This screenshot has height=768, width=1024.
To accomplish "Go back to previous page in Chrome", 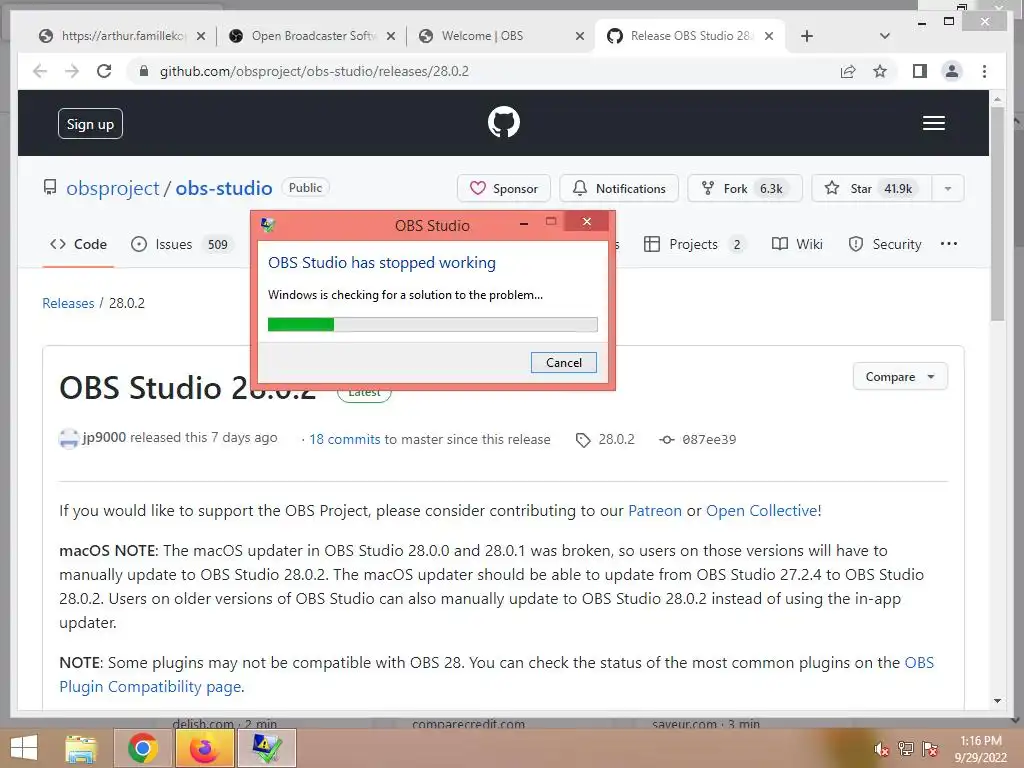I will pyautogui.click(x=40, y=71).
